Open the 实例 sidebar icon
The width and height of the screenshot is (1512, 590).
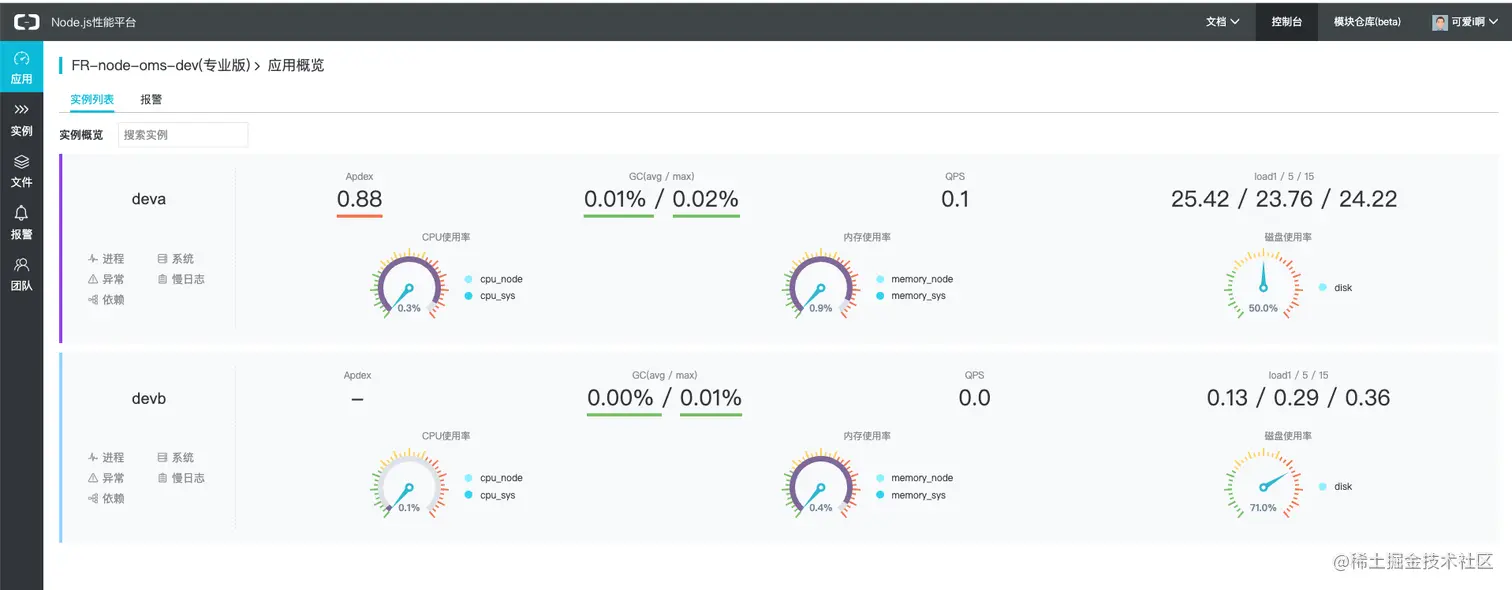point(21,110)
